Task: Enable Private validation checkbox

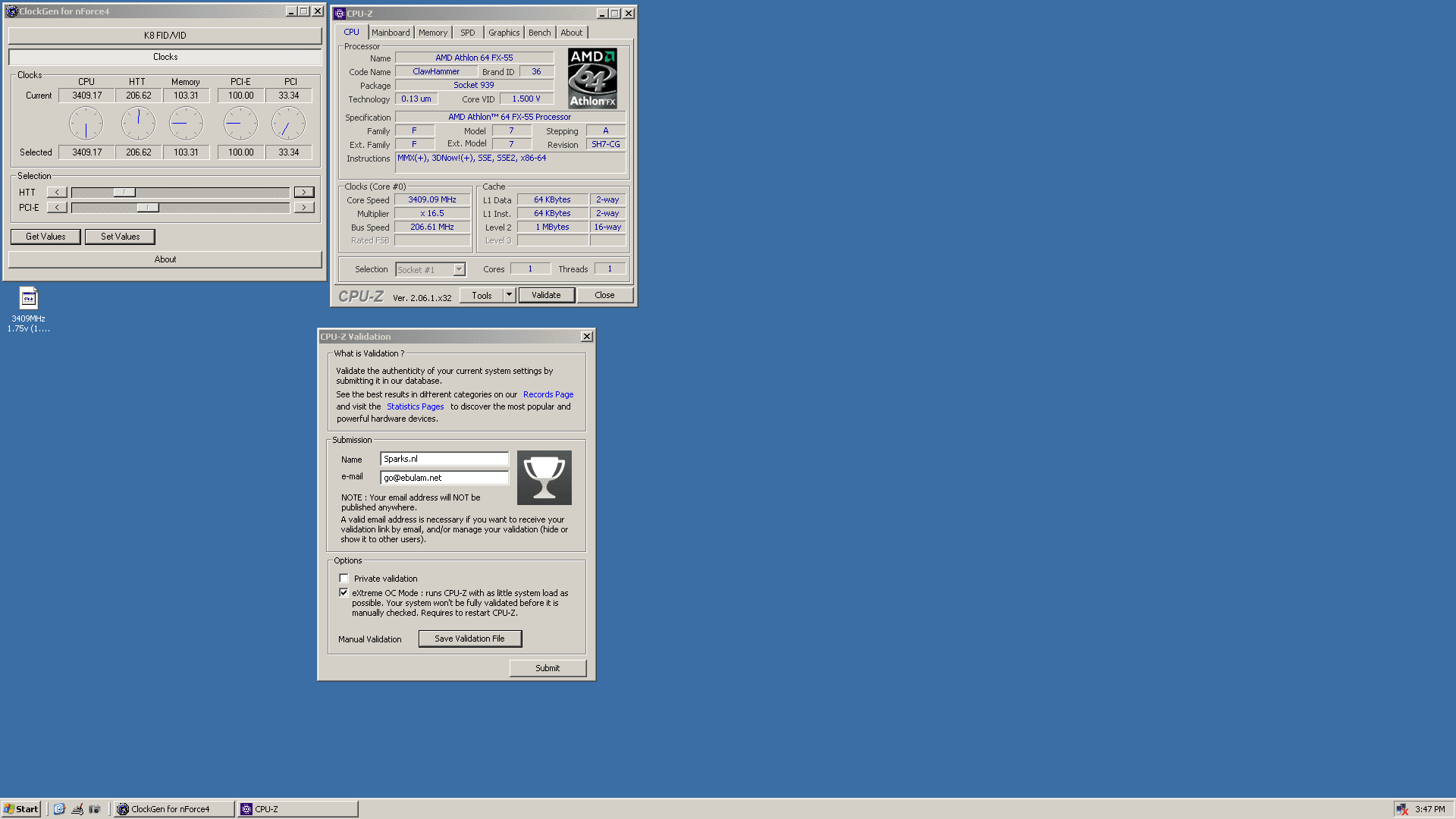Action: point(344,579)
